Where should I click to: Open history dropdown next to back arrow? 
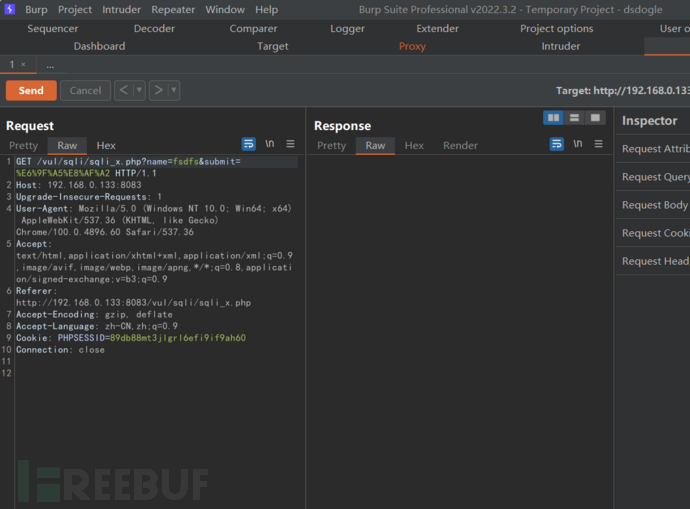(x=139, y=90)
